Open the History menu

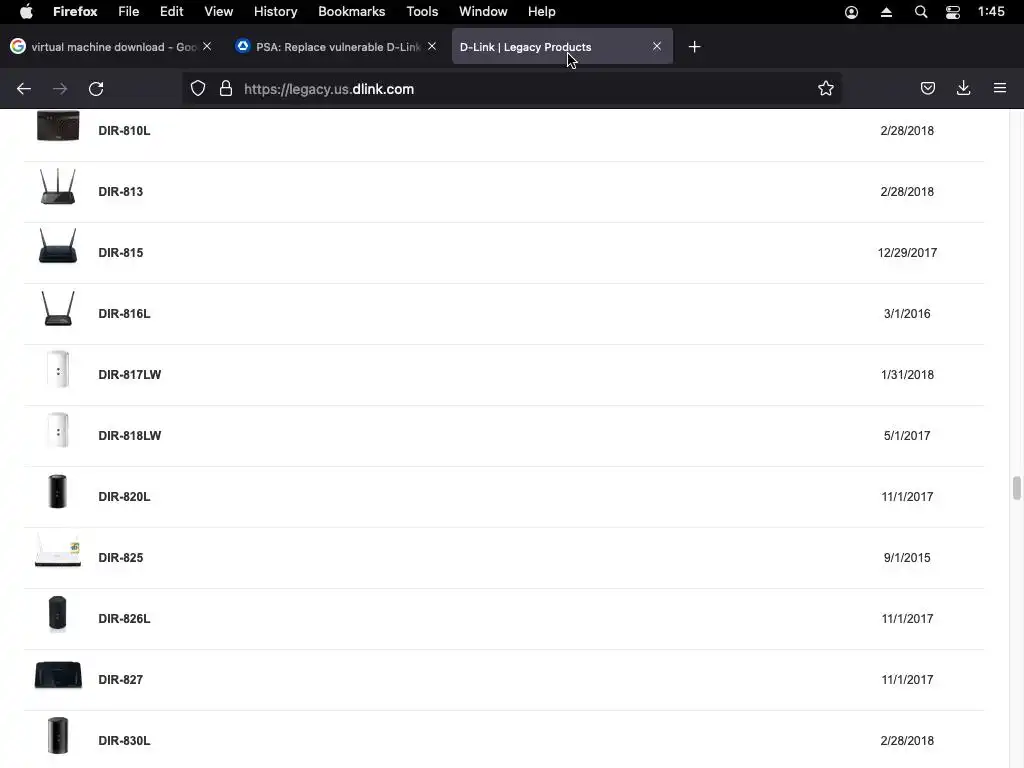click(x=276, y=12)
